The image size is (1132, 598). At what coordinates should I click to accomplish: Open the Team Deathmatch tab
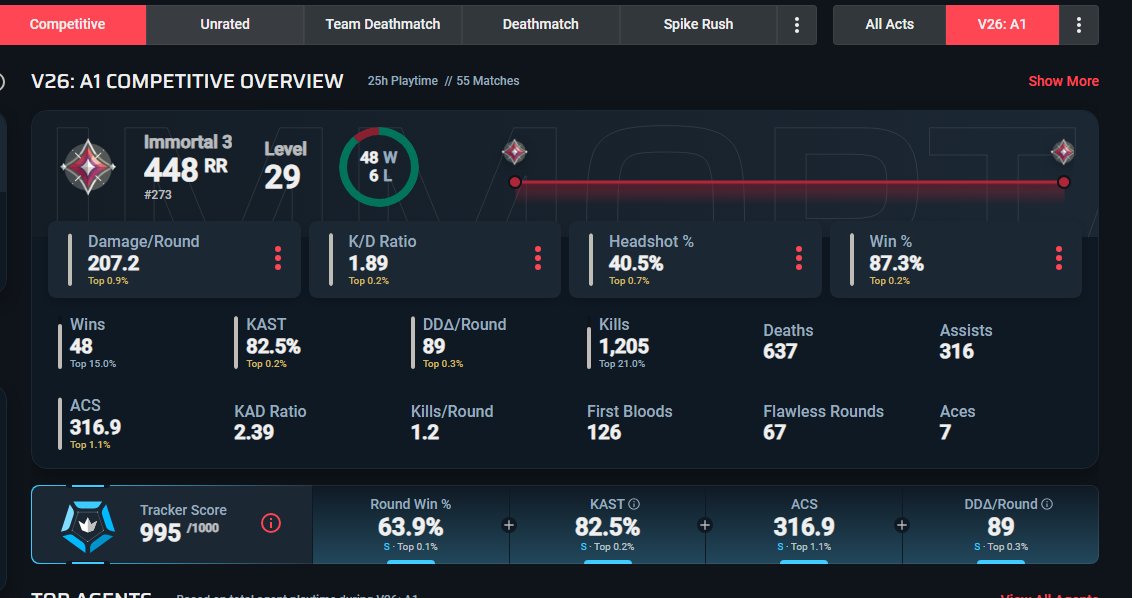pos(383,25)
